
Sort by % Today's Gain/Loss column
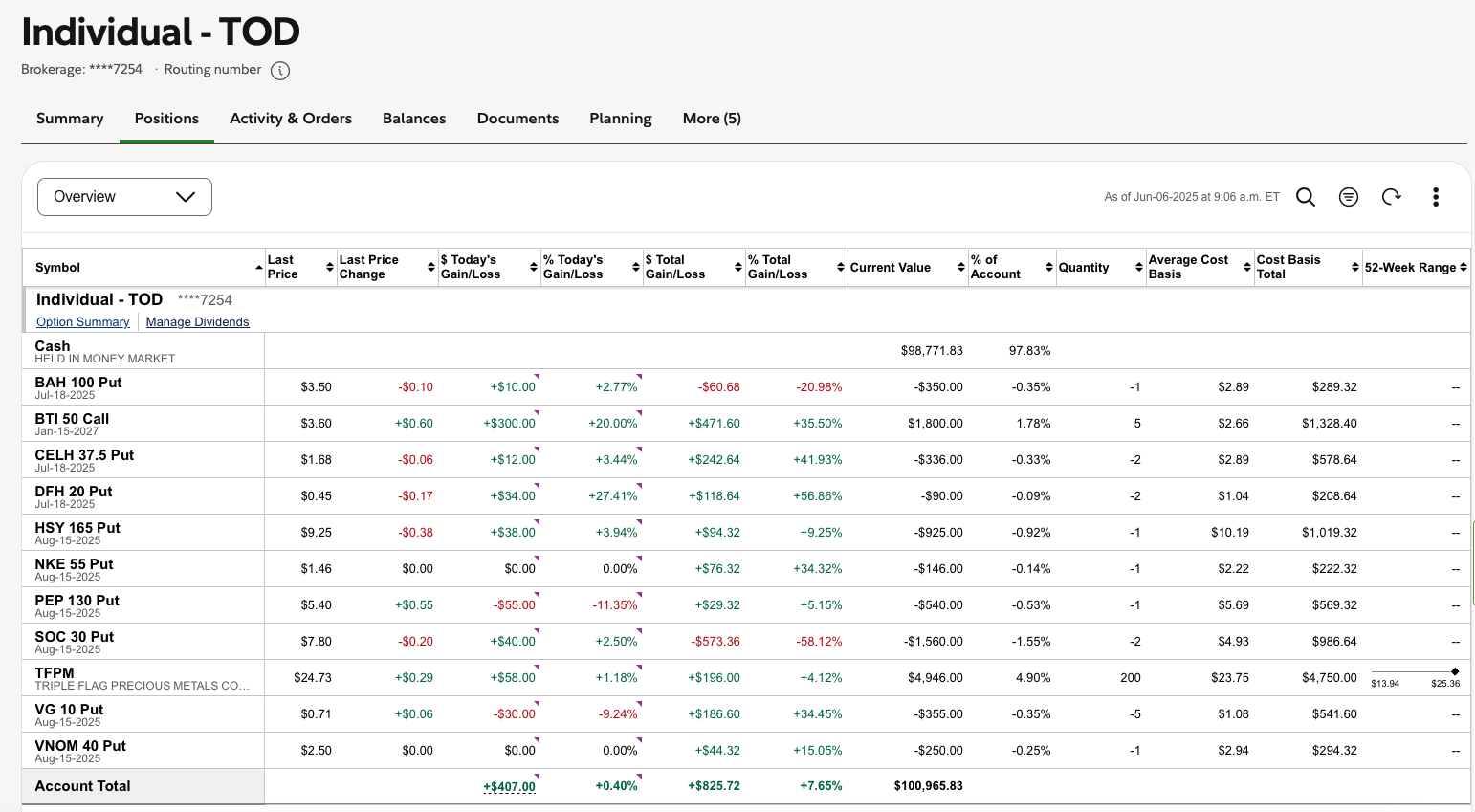(636, 268)
